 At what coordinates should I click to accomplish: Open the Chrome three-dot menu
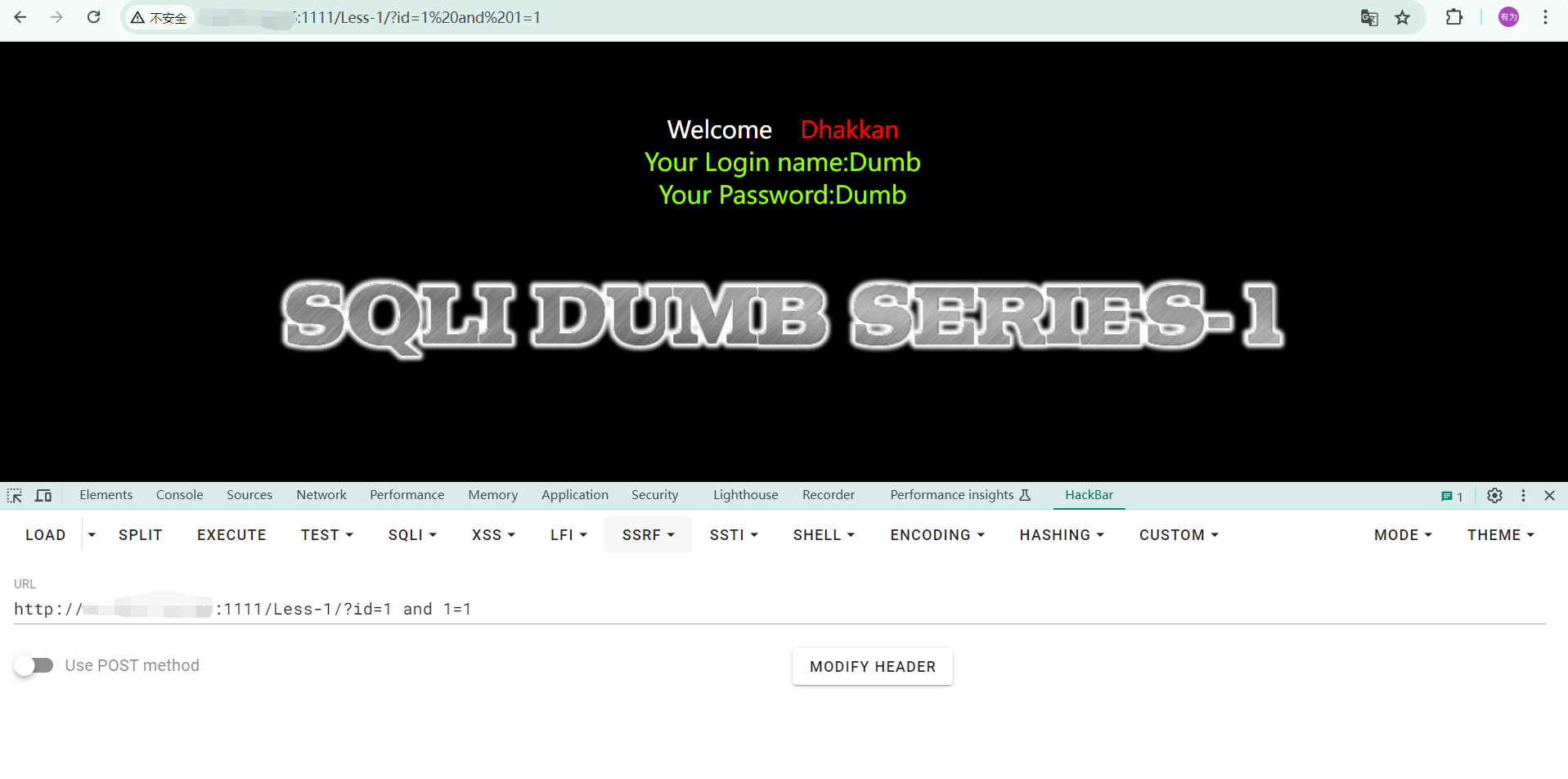click(1545, 17)
